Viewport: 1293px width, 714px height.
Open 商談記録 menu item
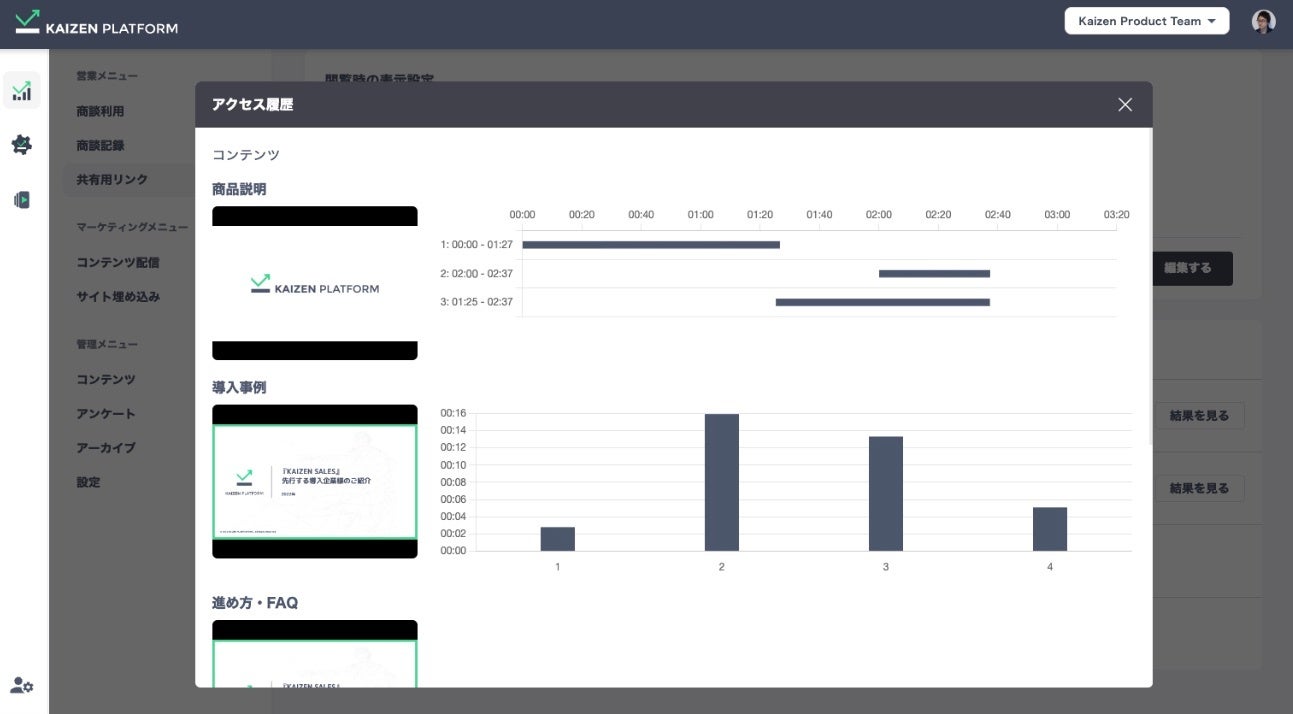(100, 145)
